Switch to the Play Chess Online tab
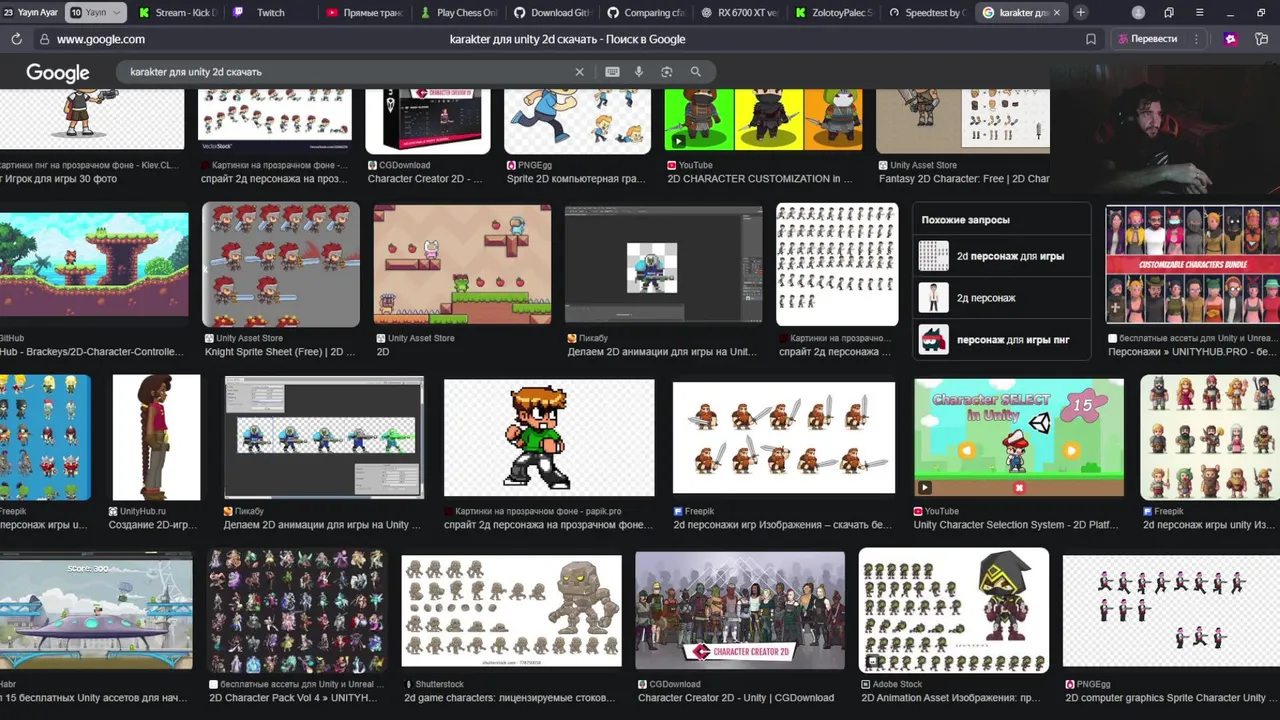Image resolution: width=1280 pixels, height=720 pixels. 458,12
